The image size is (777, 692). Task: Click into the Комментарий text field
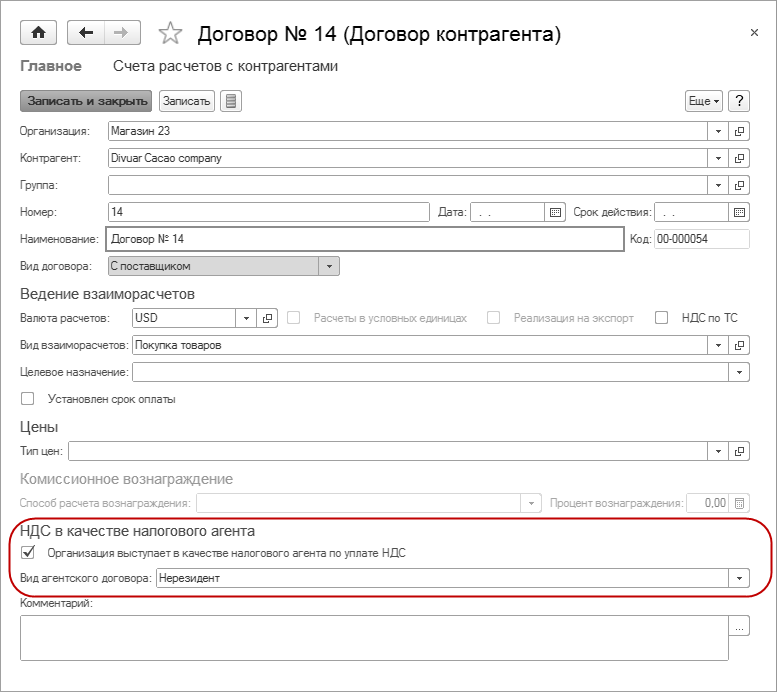(x=373, y=637)
